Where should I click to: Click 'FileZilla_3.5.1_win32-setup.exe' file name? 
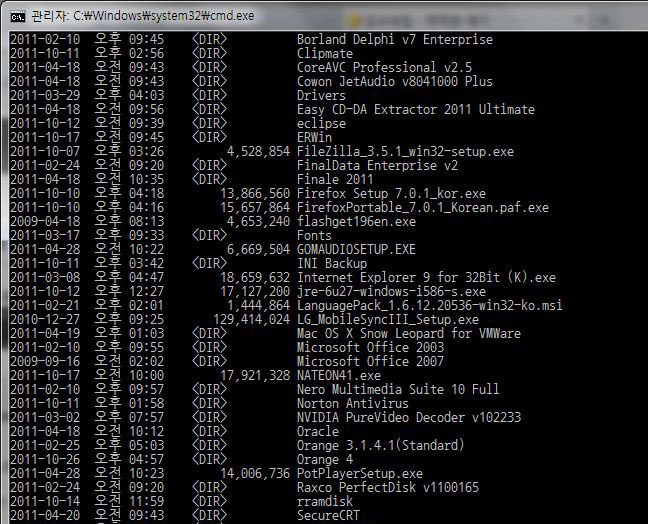[x=405, y=152]
